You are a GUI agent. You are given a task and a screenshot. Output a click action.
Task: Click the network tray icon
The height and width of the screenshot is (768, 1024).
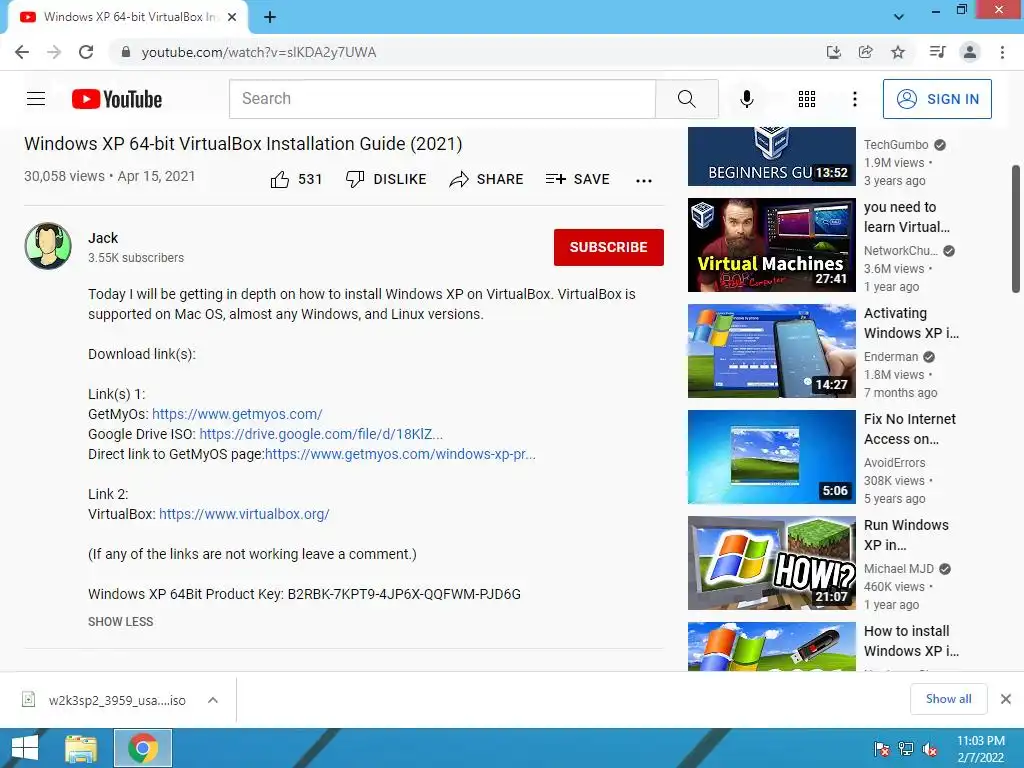906,749
